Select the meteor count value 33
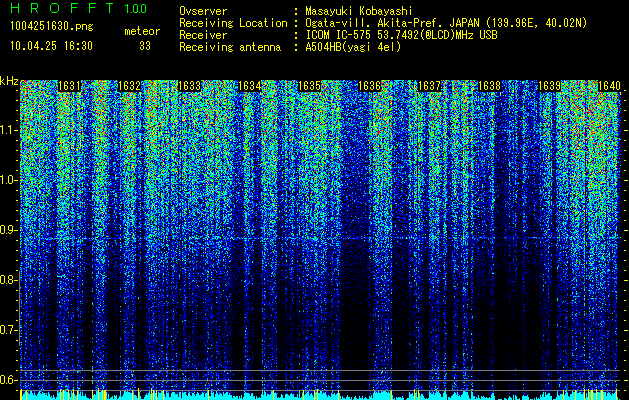 145,46
